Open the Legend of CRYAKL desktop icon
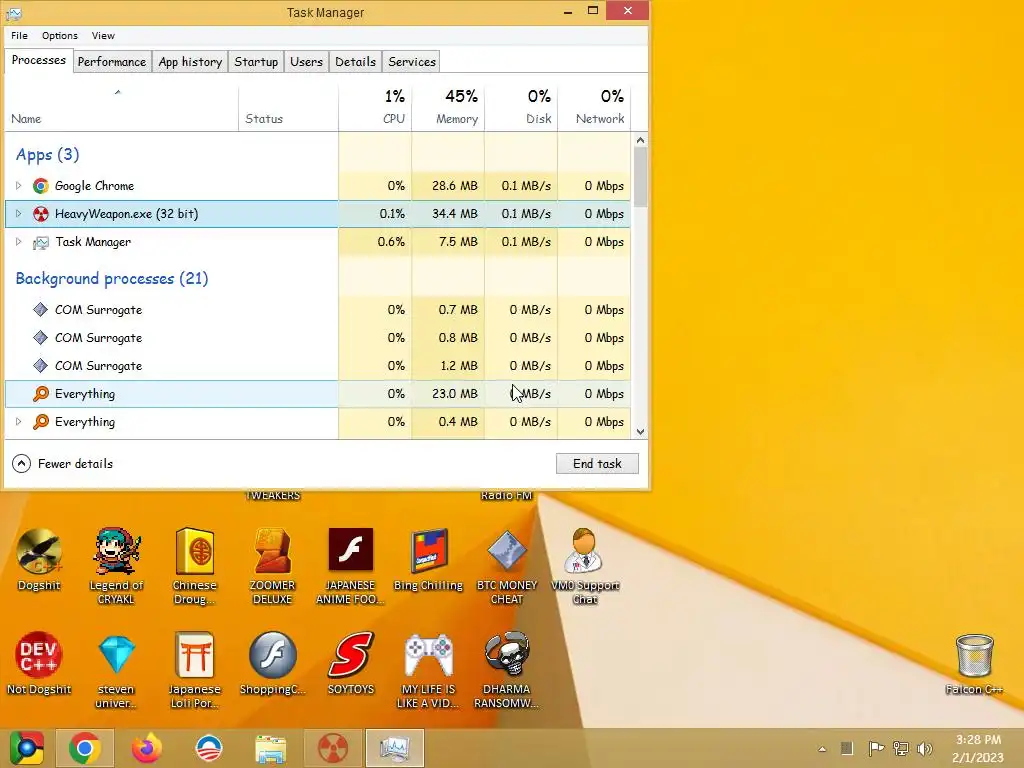 (x=116, y=567)
